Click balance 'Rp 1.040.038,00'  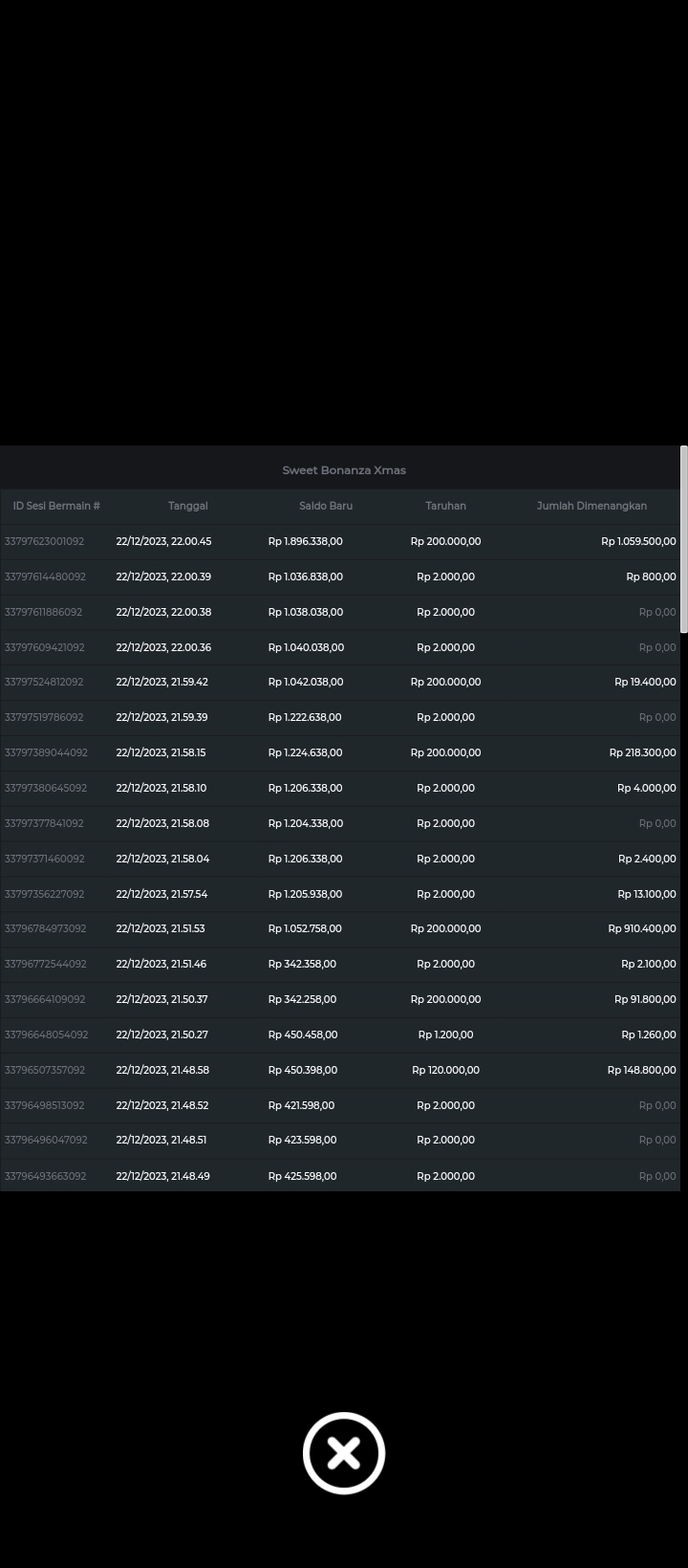306,647
